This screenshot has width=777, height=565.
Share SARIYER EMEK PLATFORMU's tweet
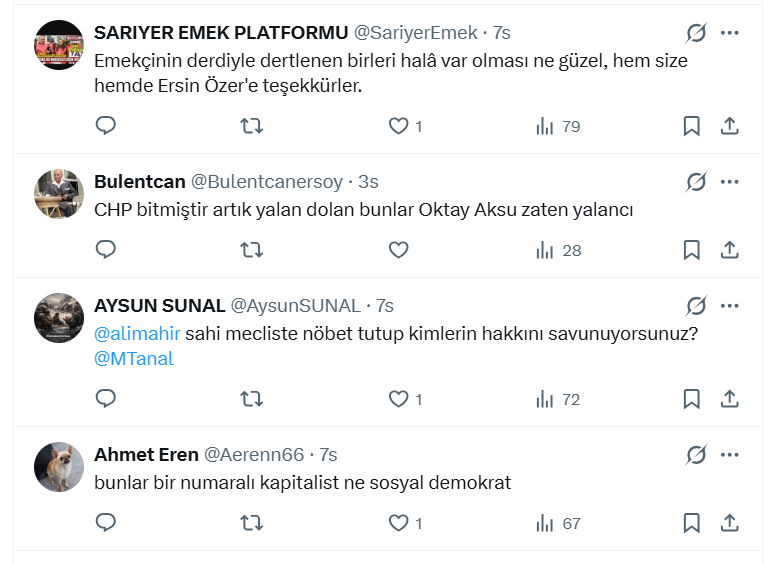pyautogui.click(x=730, y=126)
